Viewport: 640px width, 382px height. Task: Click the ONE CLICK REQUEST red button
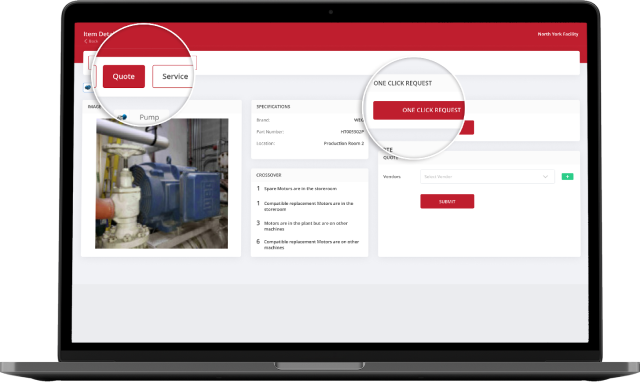click(419, 110)
